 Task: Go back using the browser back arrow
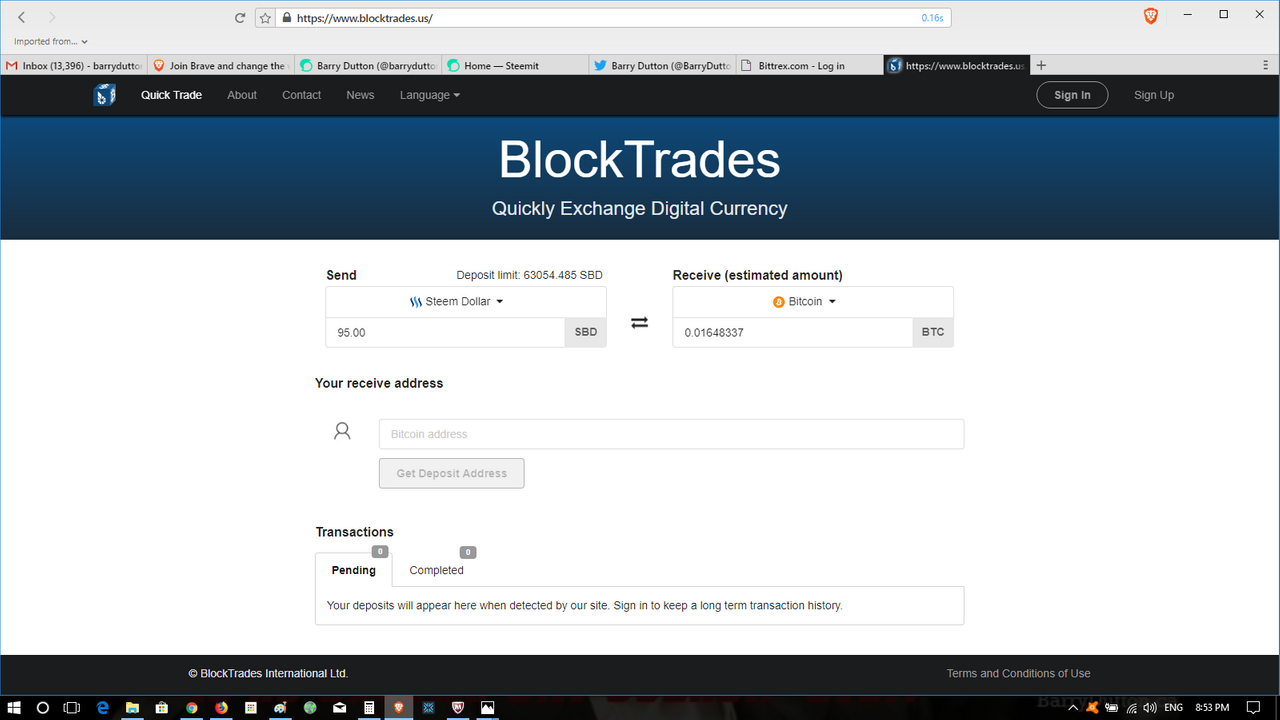click(x=22, y=17)
